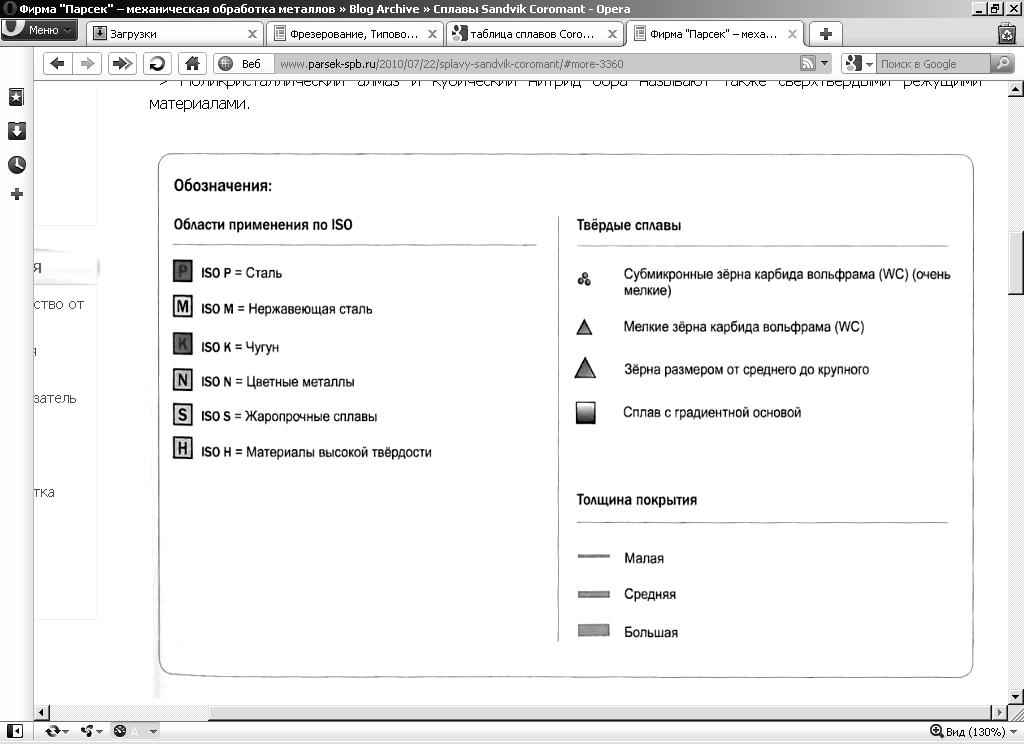Screen dimensions: 1024x744
Task: Add a panel with the sidebar plus
Action: point(16,194)
